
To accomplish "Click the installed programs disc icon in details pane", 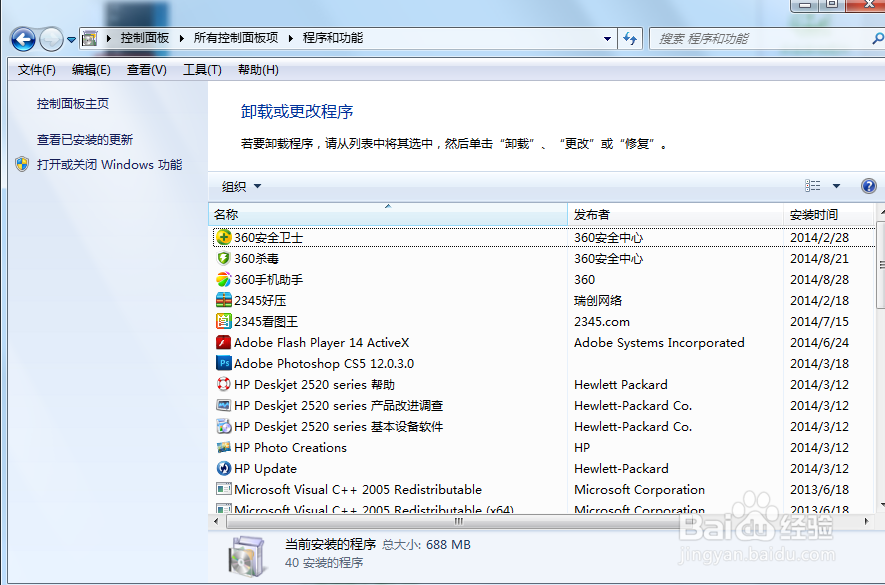I will [247, 556].
